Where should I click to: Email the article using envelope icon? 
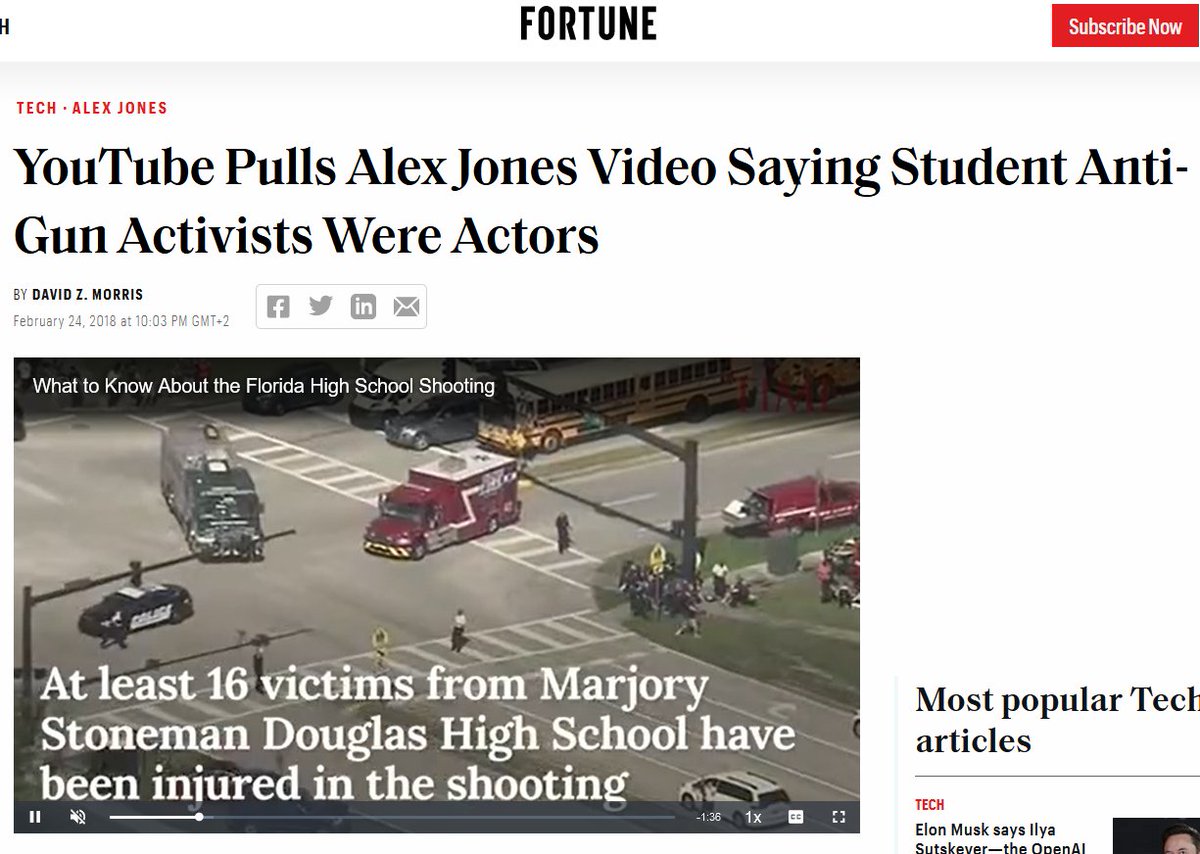point(406,307)
